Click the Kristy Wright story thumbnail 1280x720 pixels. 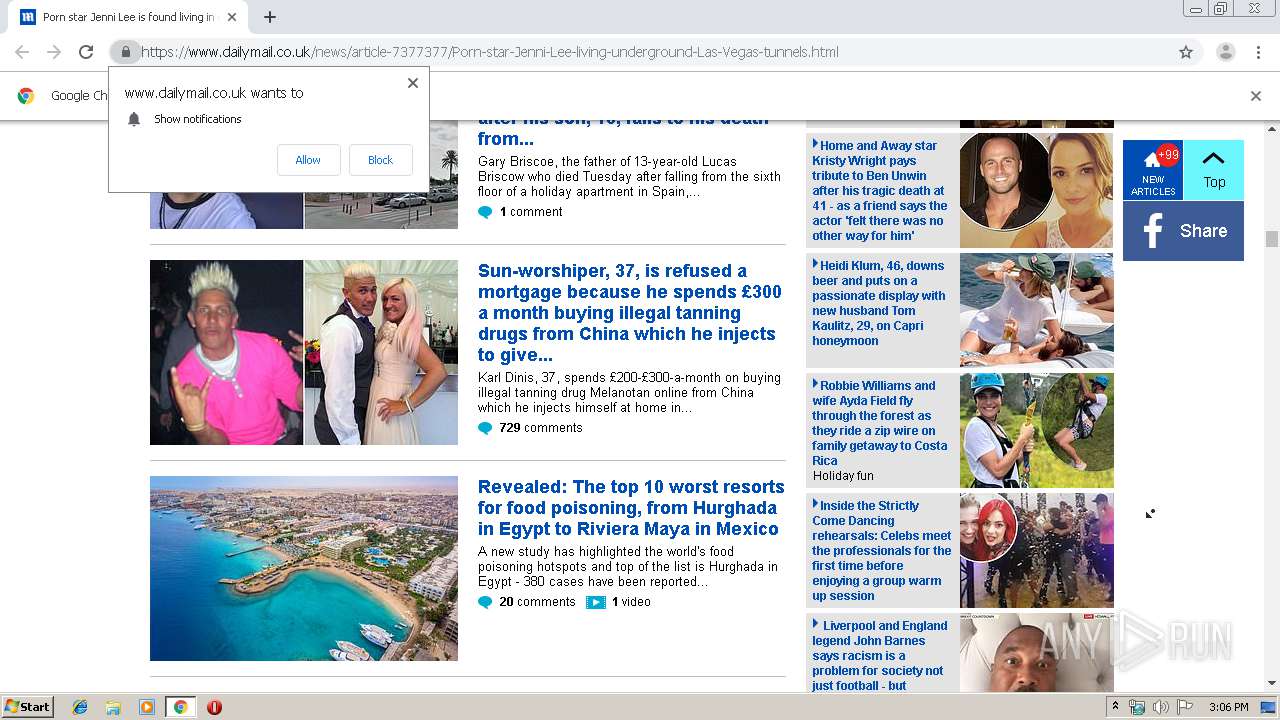[x=1036, y=190]
